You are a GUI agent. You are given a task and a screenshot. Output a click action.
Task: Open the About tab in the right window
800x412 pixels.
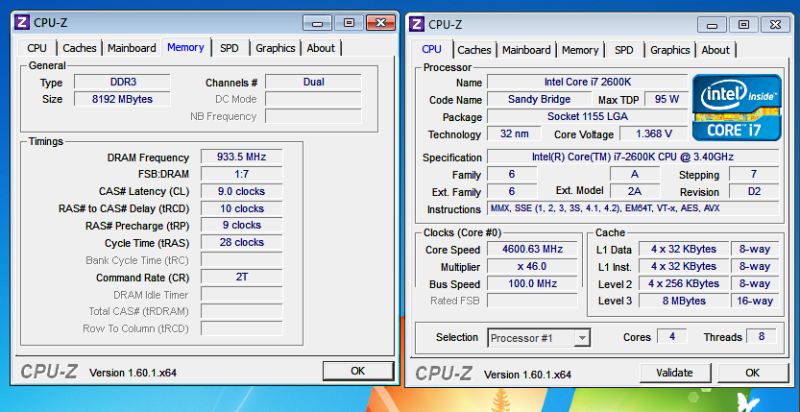pyautogui.click(x=715, y=50)
